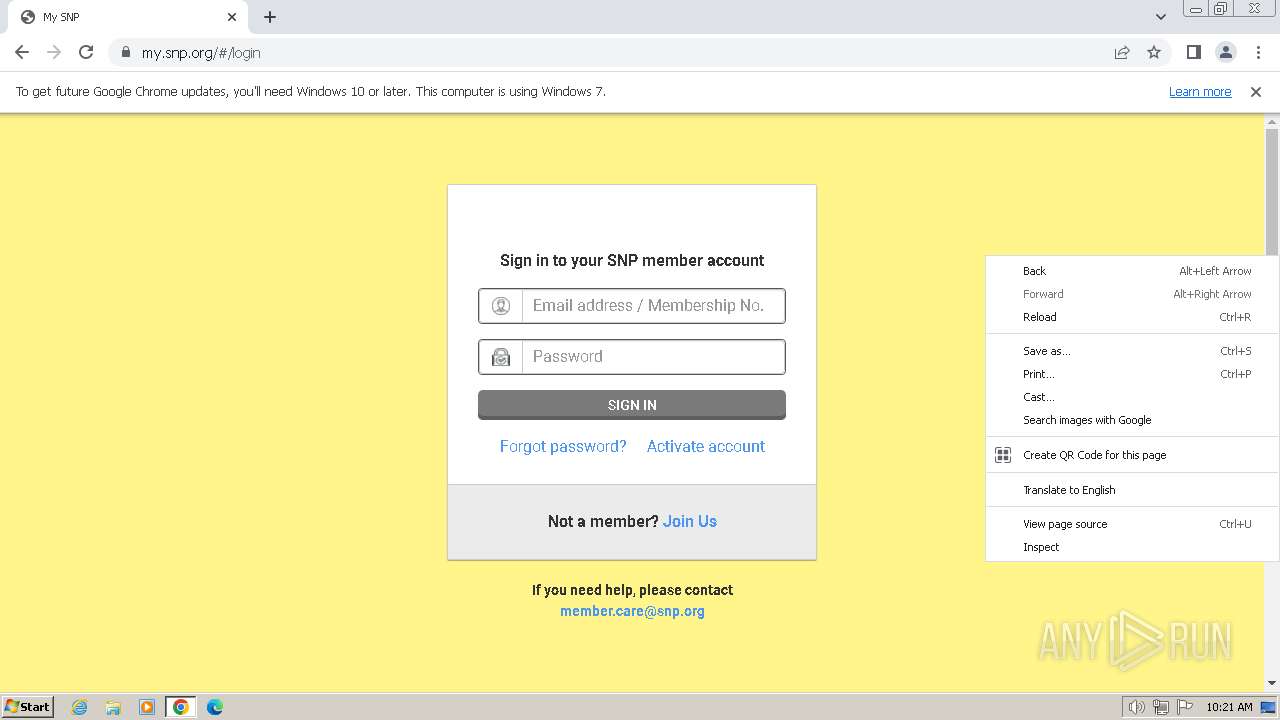Toggle the Chrome side panel icon

(1193, 53)
